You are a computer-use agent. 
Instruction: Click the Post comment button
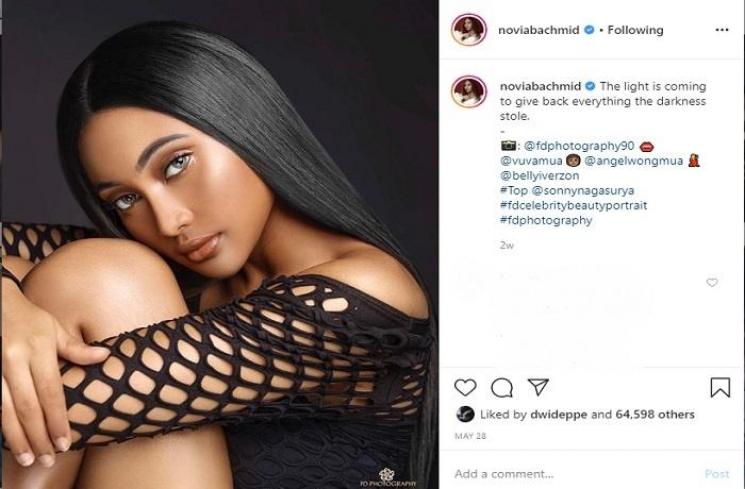coord(717,474)
